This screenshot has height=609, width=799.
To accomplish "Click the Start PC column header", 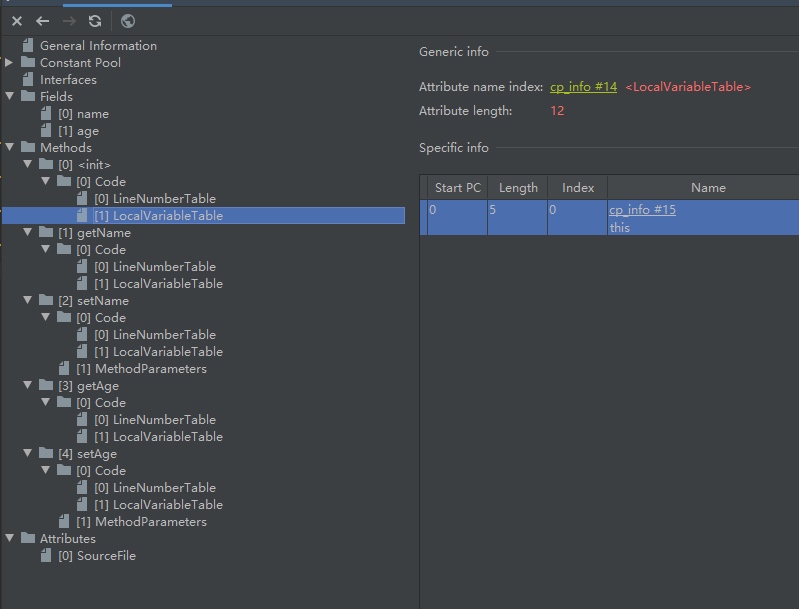I will coord(458,188).
